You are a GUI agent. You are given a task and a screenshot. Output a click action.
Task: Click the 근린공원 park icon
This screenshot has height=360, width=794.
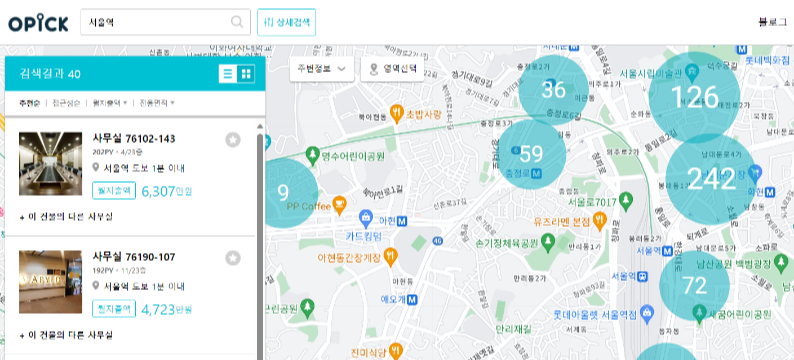[307, 307]
